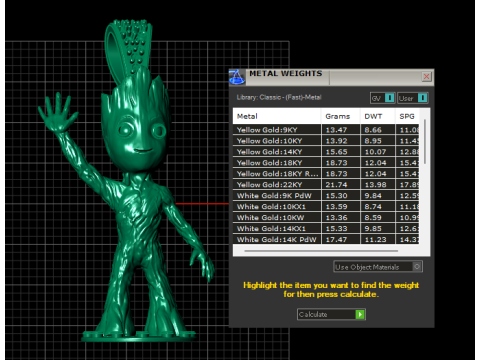This screenshot has height=360, width=480.
Task: Select the Yellow Gold:18KY R... row
Action: (326, 174)
